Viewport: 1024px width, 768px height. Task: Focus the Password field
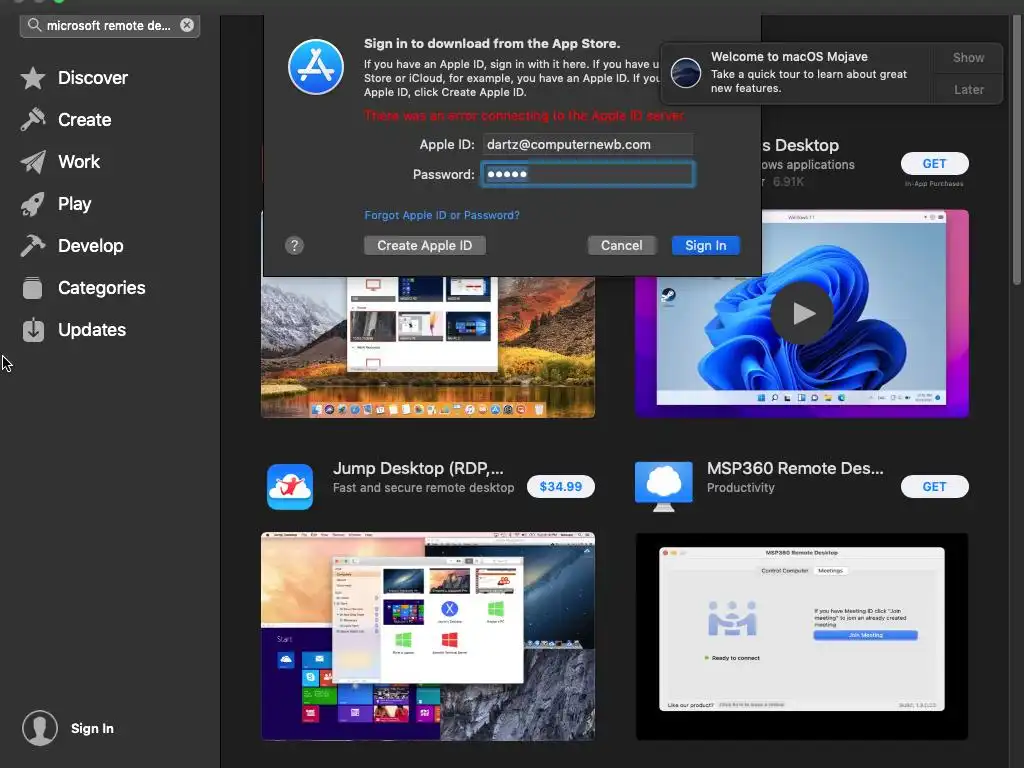click(588, 174)
